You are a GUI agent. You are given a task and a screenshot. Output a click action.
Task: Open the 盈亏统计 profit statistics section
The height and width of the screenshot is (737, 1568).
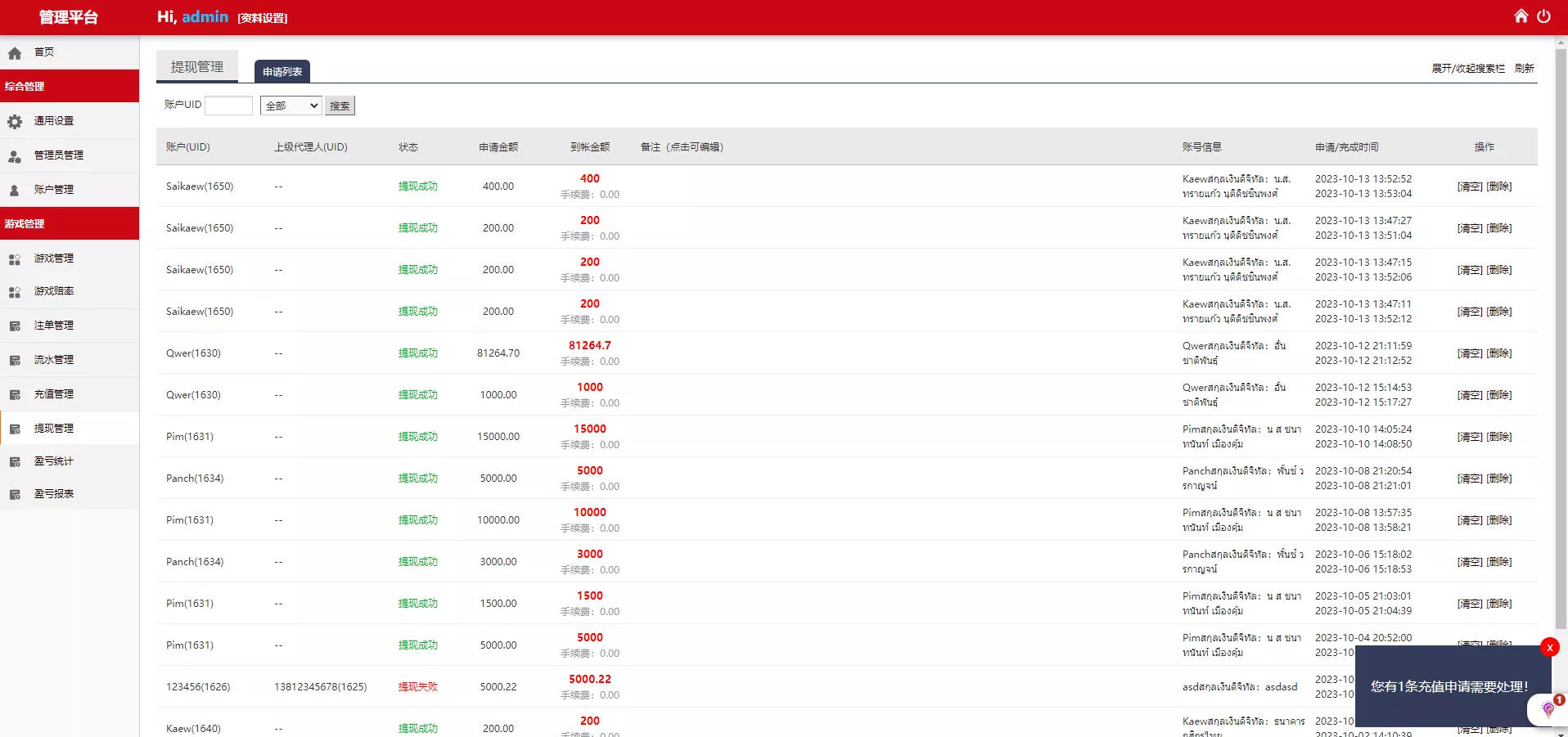pos(53,461)
